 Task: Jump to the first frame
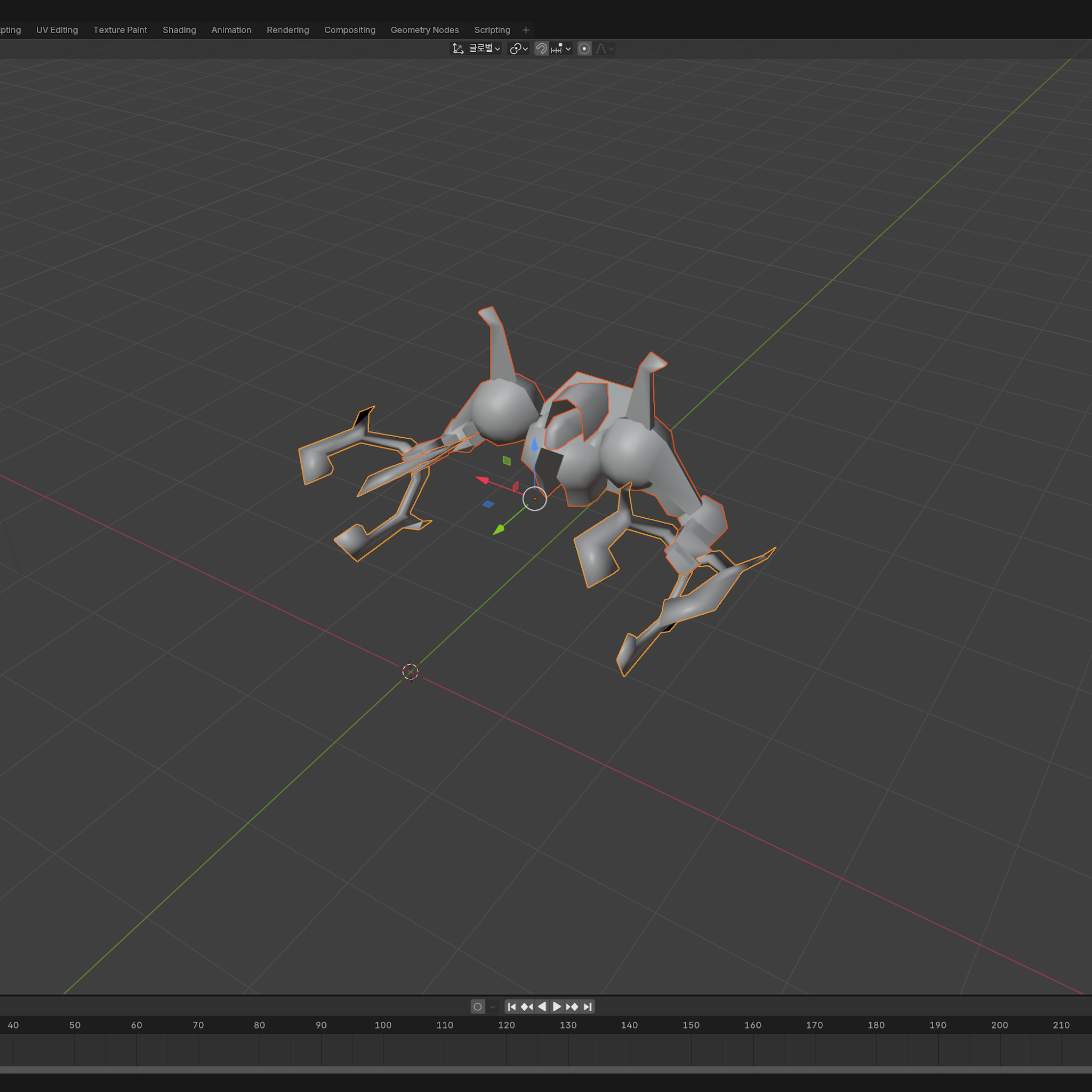511,1007
